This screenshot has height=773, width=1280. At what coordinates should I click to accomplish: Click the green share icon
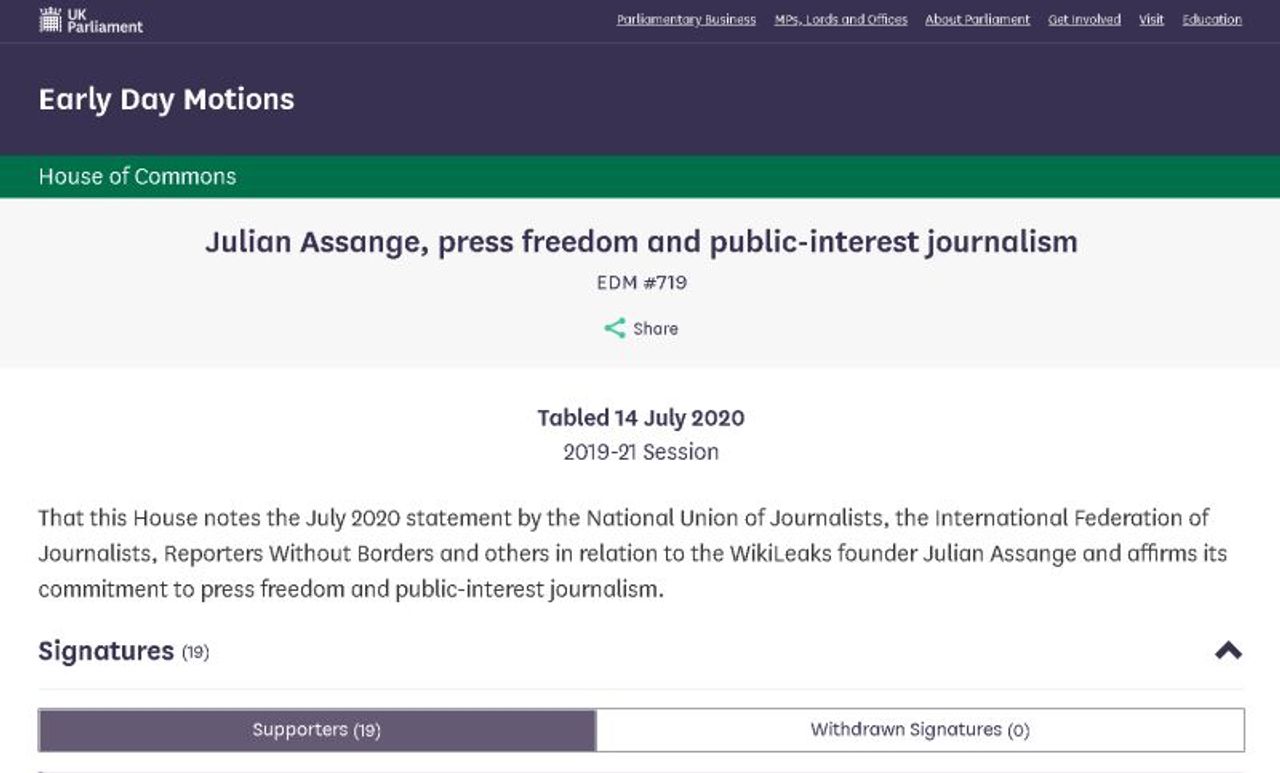click(x=614, y=328)
